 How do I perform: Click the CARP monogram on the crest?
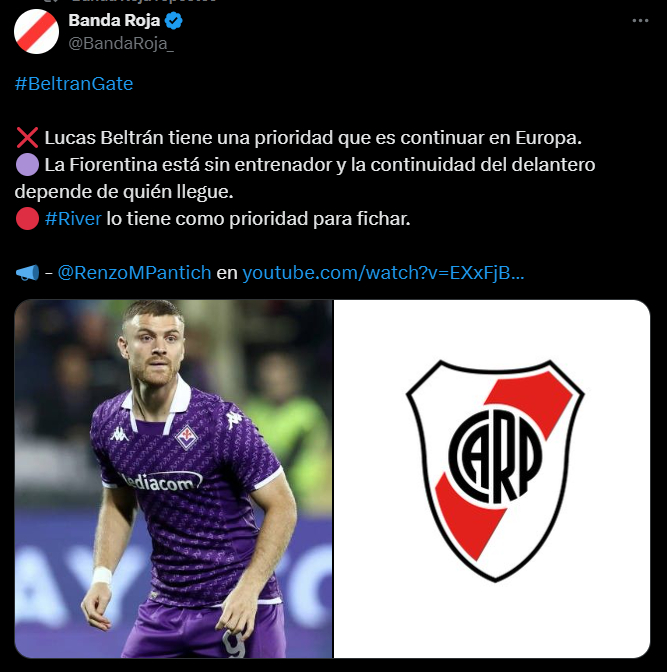click(x=495, y=456)
